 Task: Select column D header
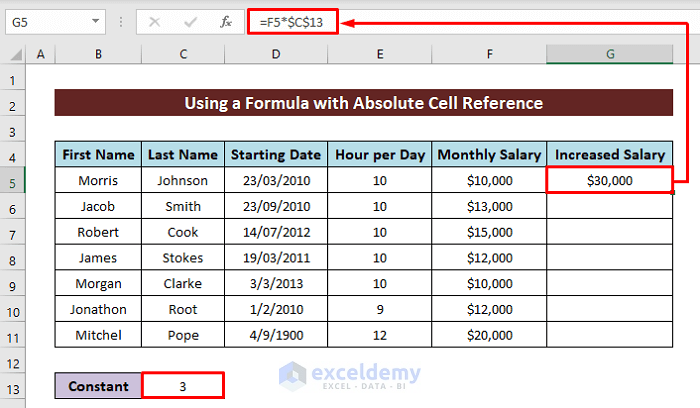(x=276, y=54)
